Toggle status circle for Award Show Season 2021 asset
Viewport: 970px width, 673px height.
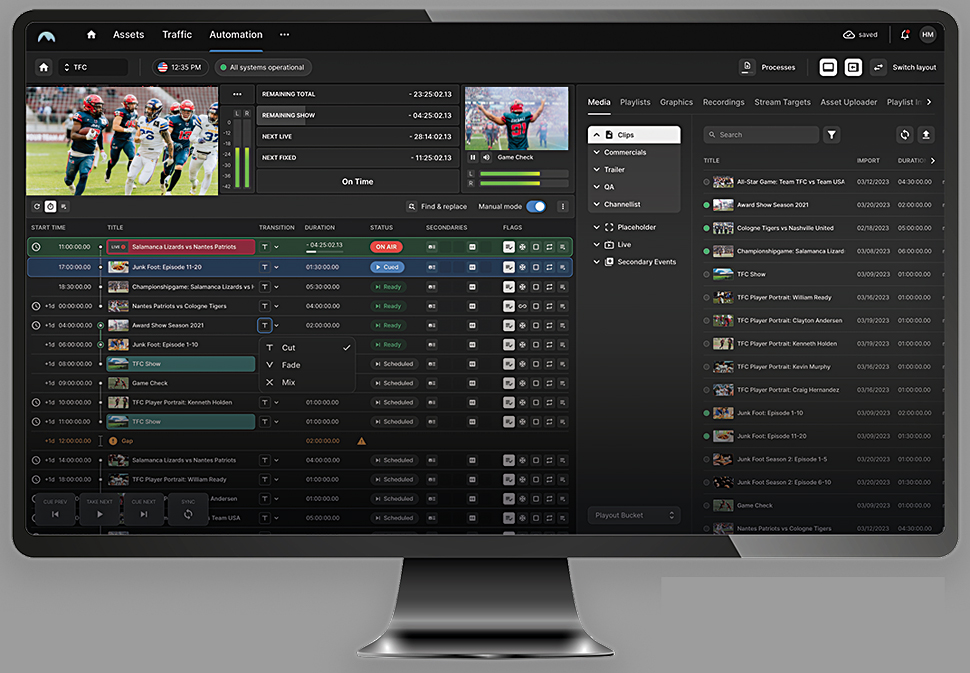(x=706, y=205)
